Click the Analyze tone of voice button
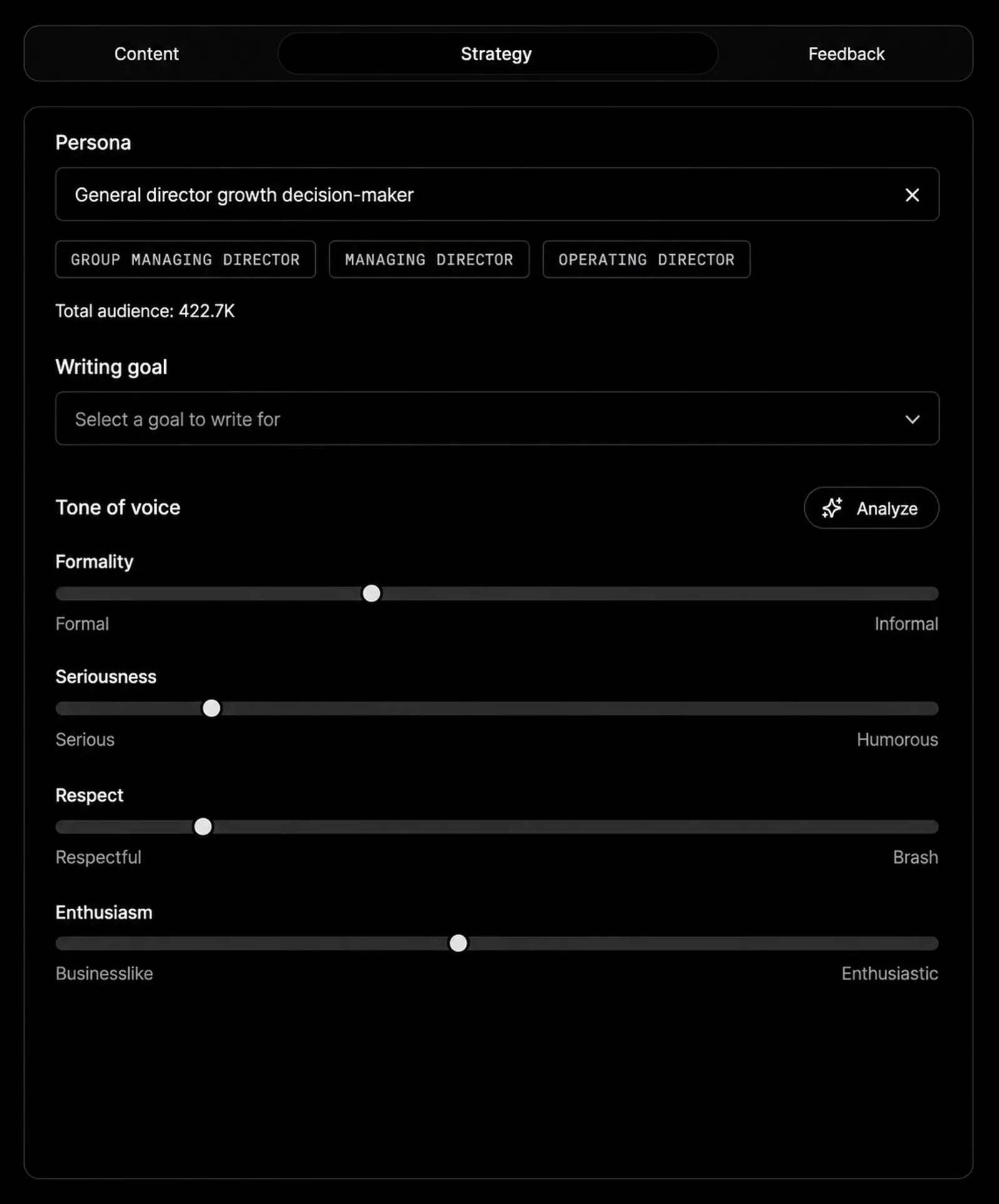Viewport: 999px width, 1204px height. coord(871,508)
